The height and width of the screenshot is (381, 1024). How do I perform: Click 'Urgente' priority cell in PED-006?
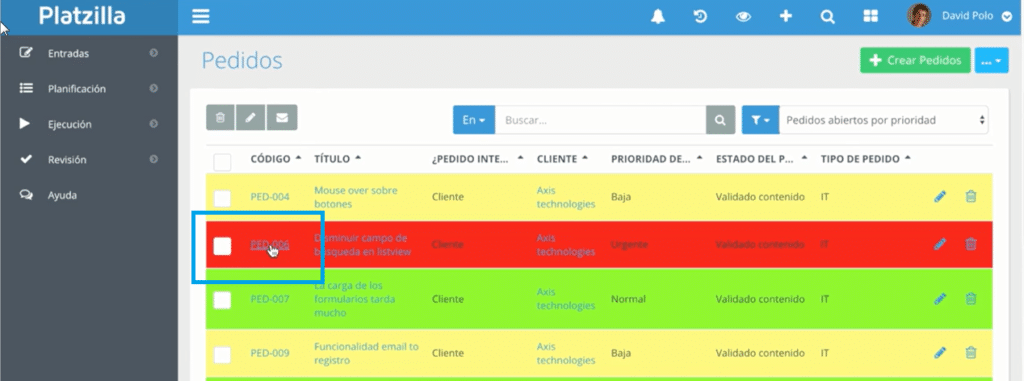pyautogui.click(x=630, y=244)
